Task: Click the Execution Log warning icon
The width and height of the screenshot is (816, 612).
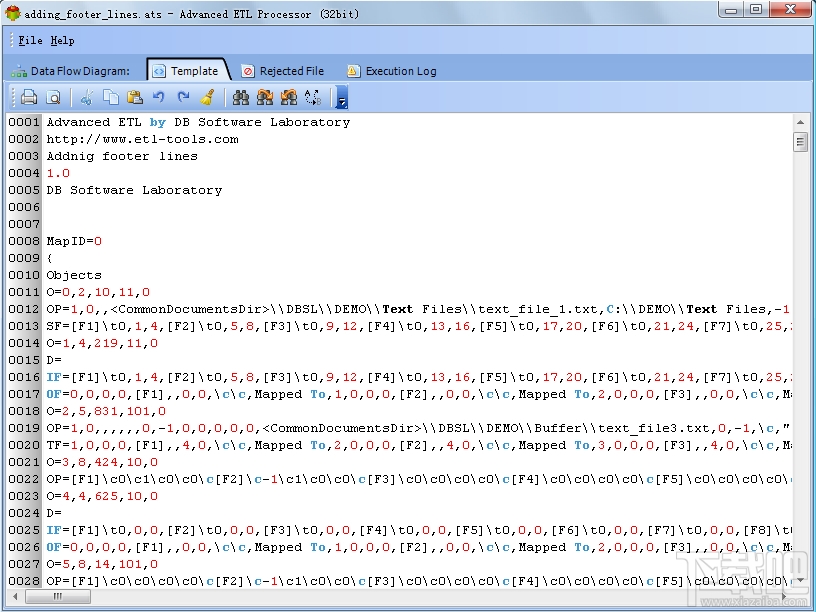Action: click(353, 71)
